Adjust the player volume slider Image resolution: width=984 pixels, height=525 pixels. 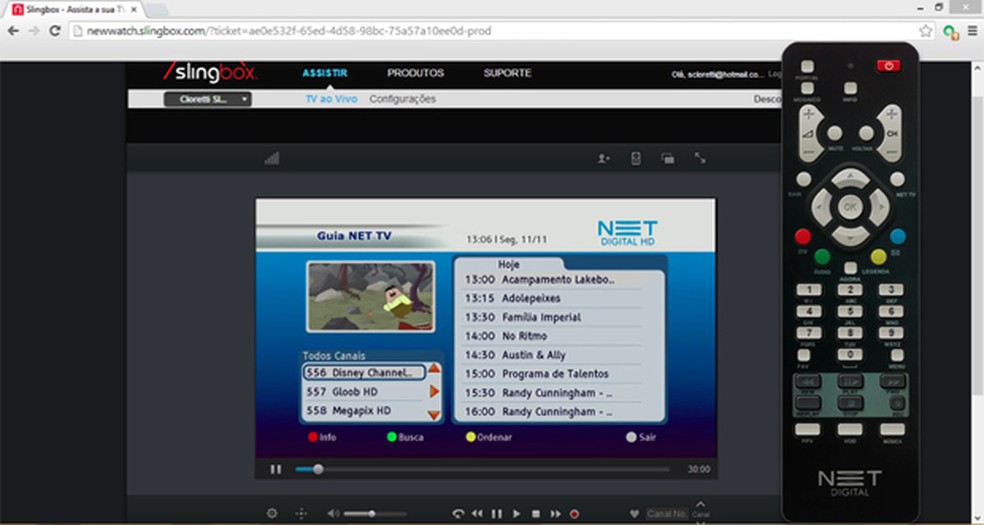tap(375, 514)
